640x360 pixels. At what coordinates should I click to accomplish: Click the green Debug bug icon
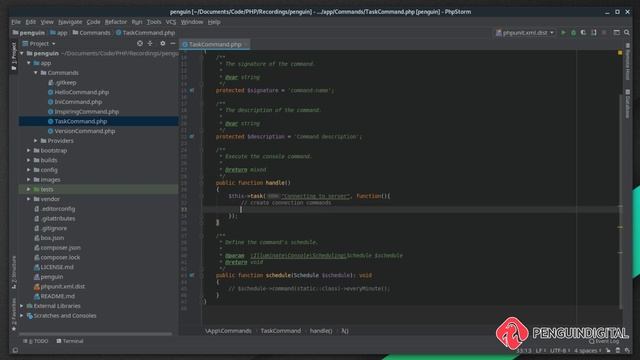point(573,33)
